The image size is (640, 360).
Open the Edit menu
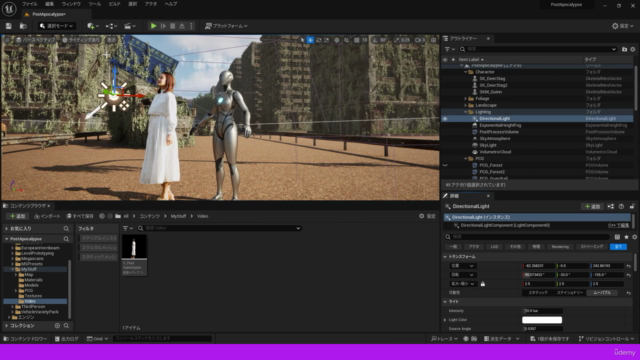(49, 4)
